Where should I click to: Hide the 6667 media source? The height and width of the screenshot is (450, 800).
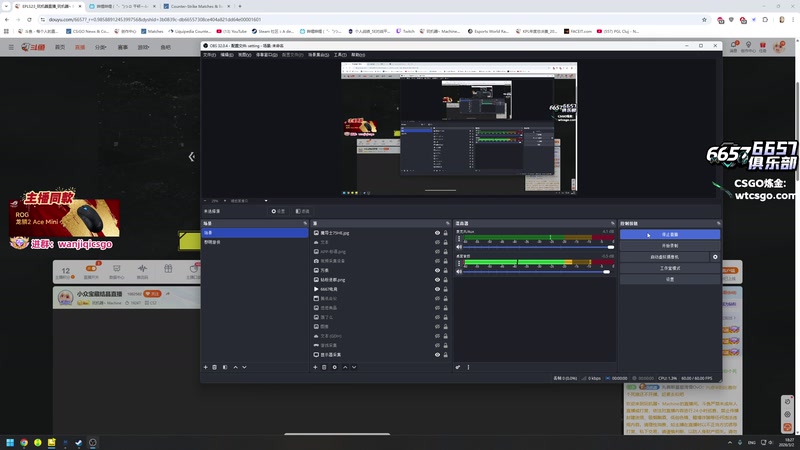(437, 289)
